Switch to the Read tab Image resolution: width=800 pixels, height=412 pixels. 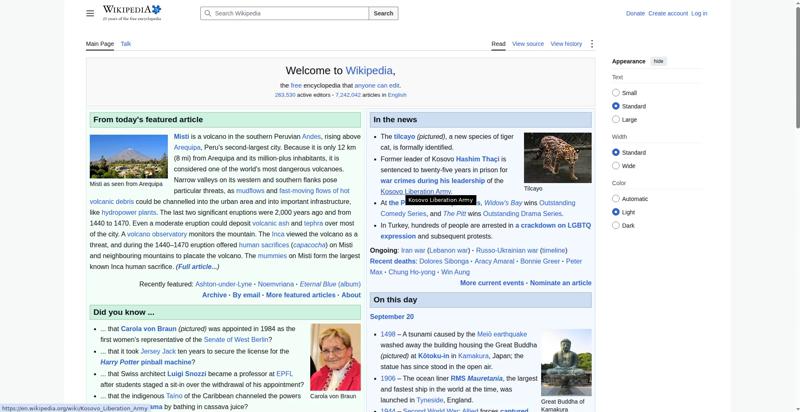498,44
